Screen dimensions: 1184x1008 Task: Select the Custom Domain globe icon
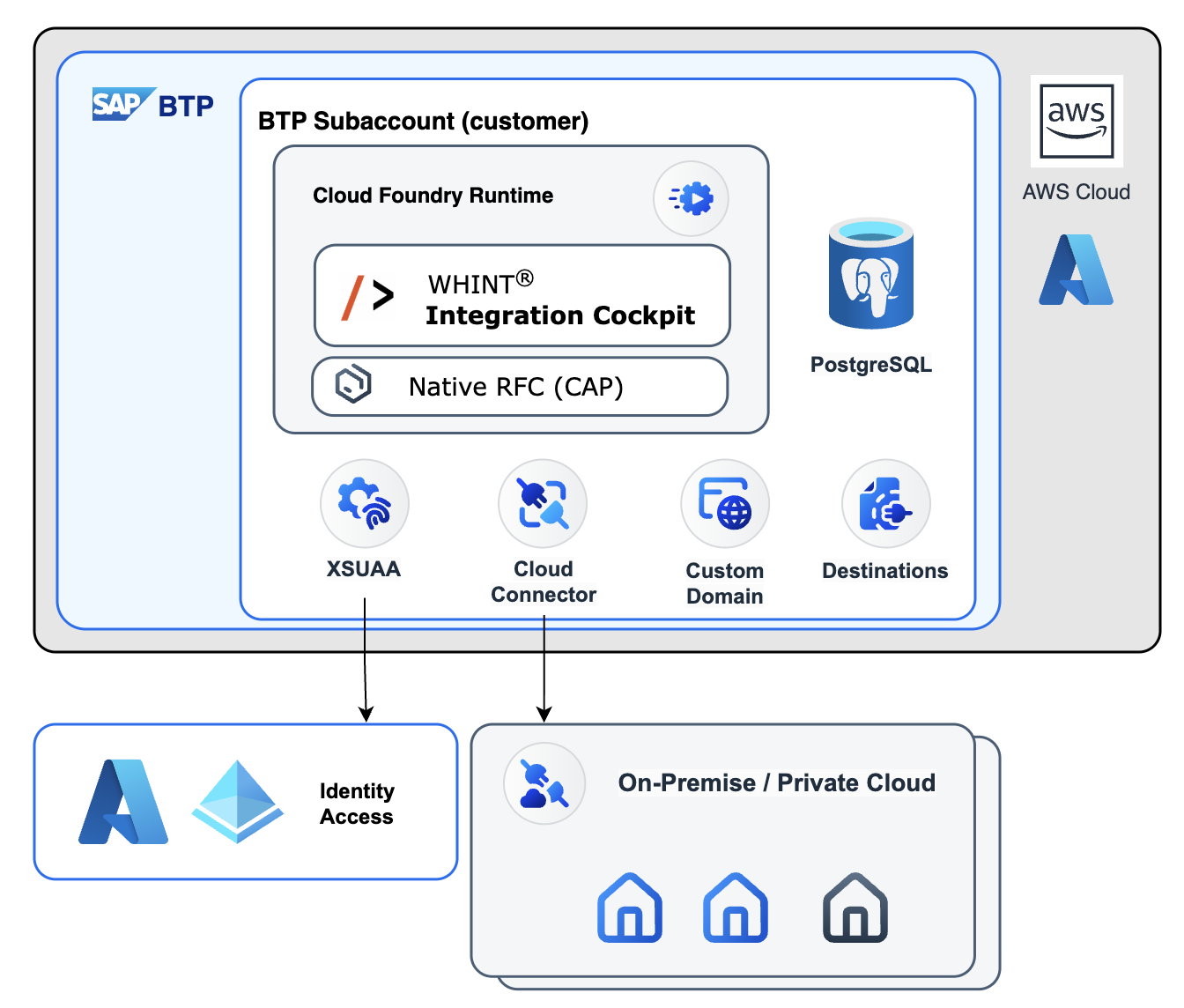pos(725,503)
